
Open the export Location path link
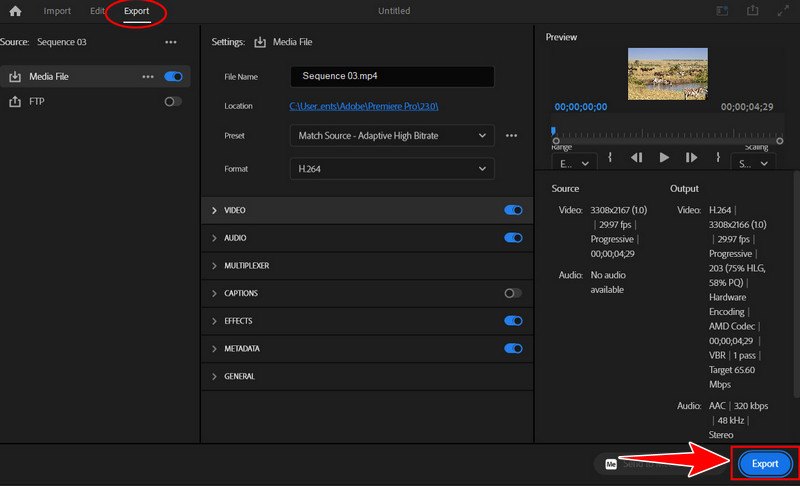(364, 106)
